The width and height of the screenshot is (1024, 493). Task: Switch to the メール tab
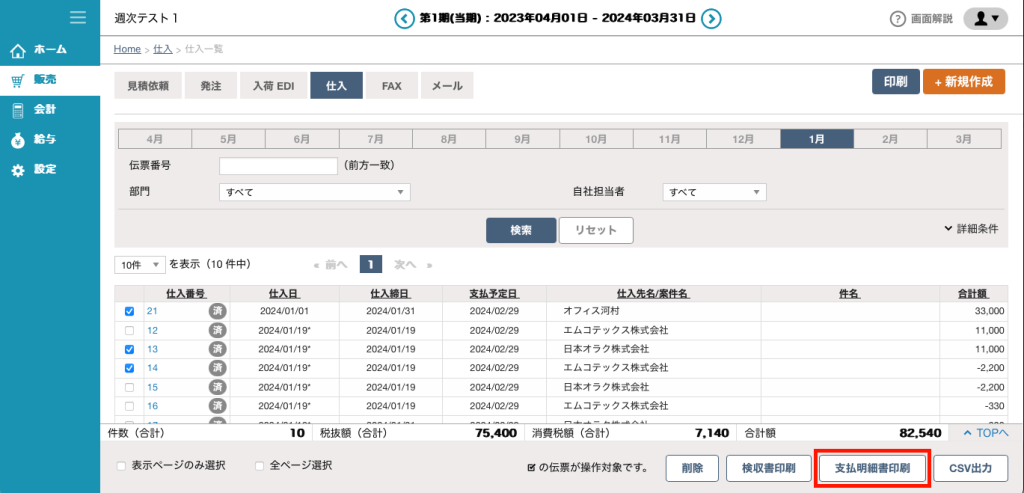coord(447,86)
